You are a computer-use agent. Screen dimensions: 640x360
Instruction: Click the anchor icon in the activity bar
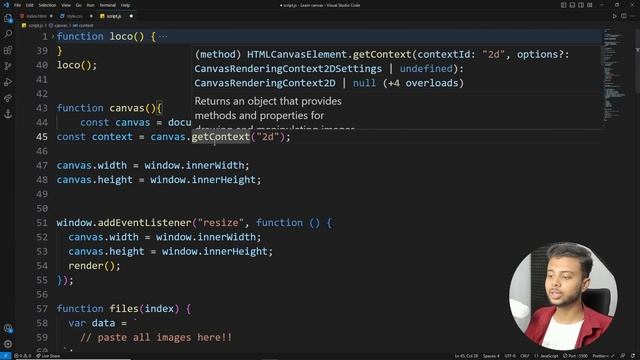click(x=8, y=114)
